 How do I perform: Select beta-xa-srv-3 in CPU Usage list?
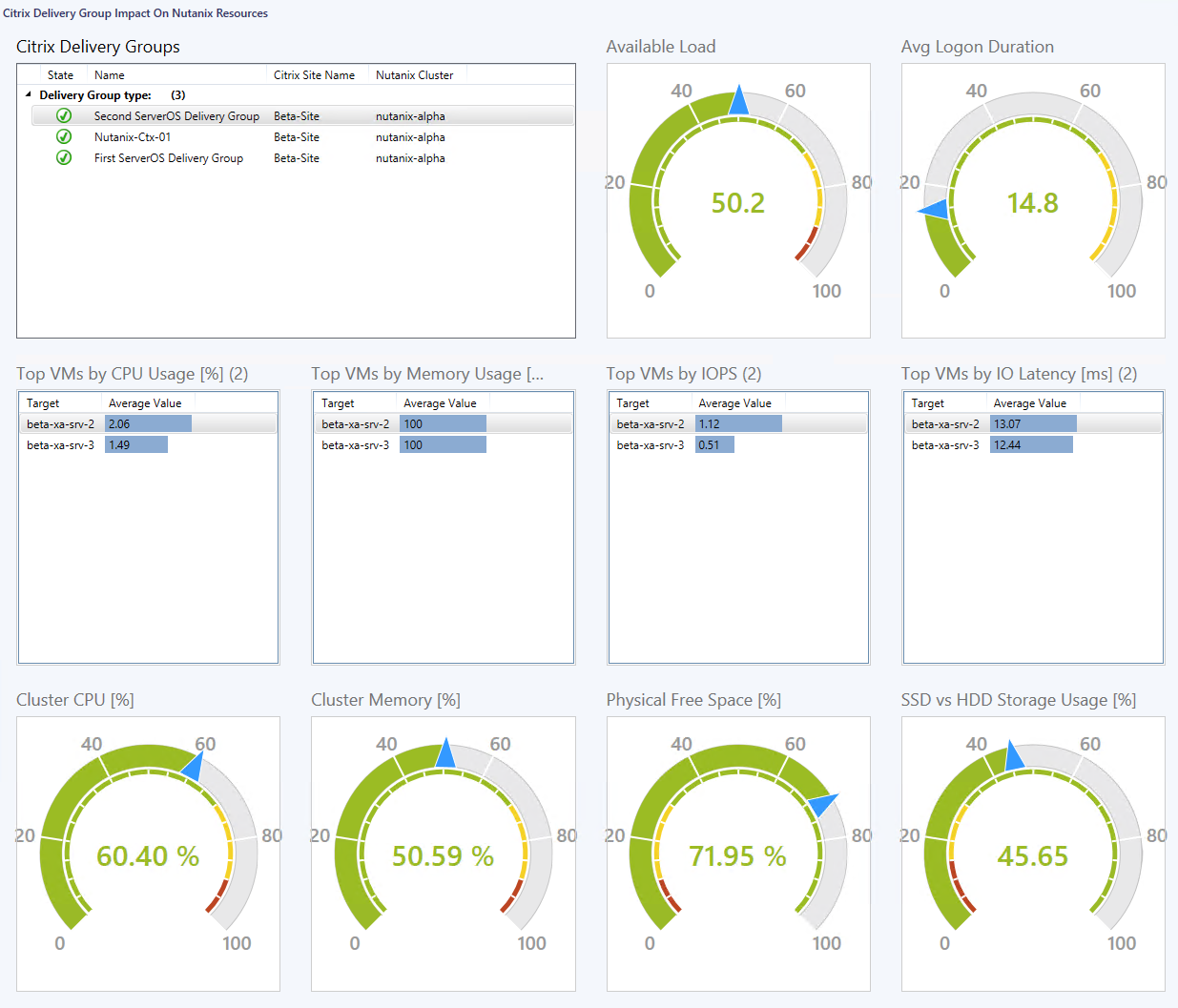(60, 445)
